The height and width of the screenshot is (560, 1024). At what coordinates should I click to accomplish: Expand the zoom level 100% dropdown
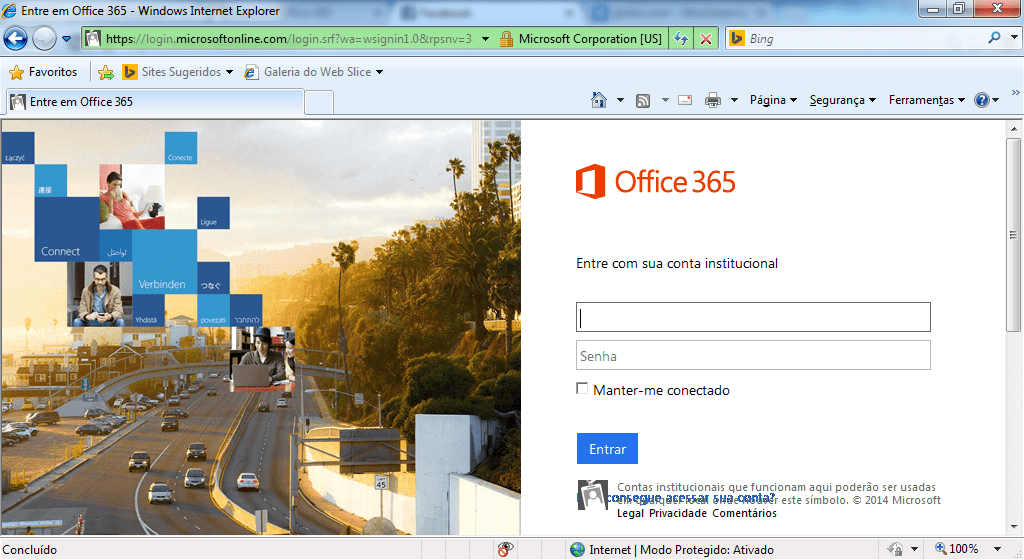(x=994, y=549)
